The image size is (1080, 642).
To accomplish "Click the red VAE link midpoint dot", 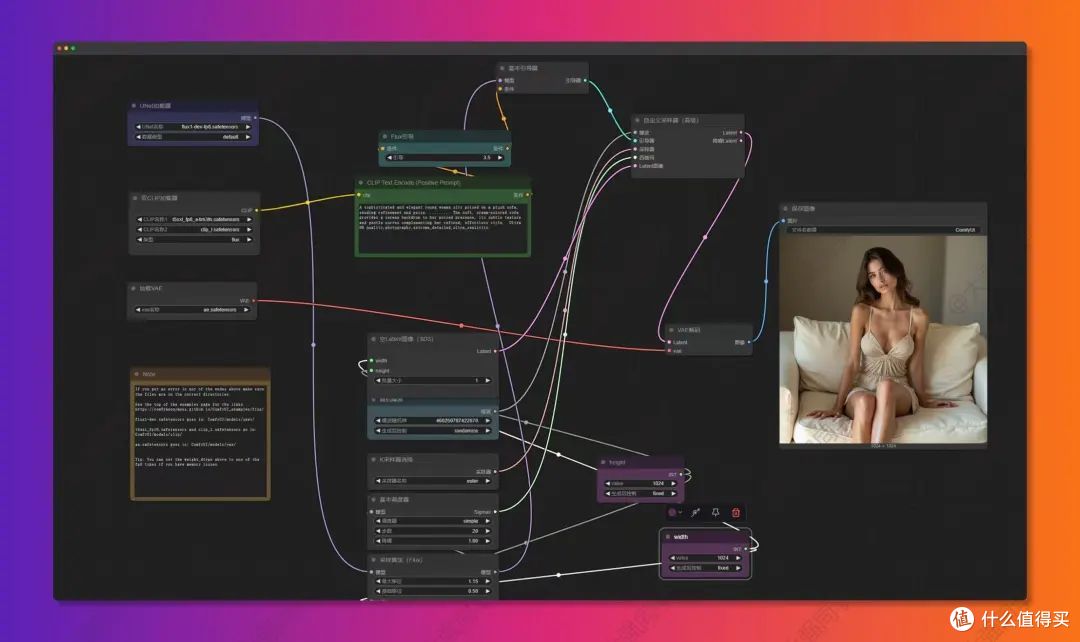I will coord(461,325).
